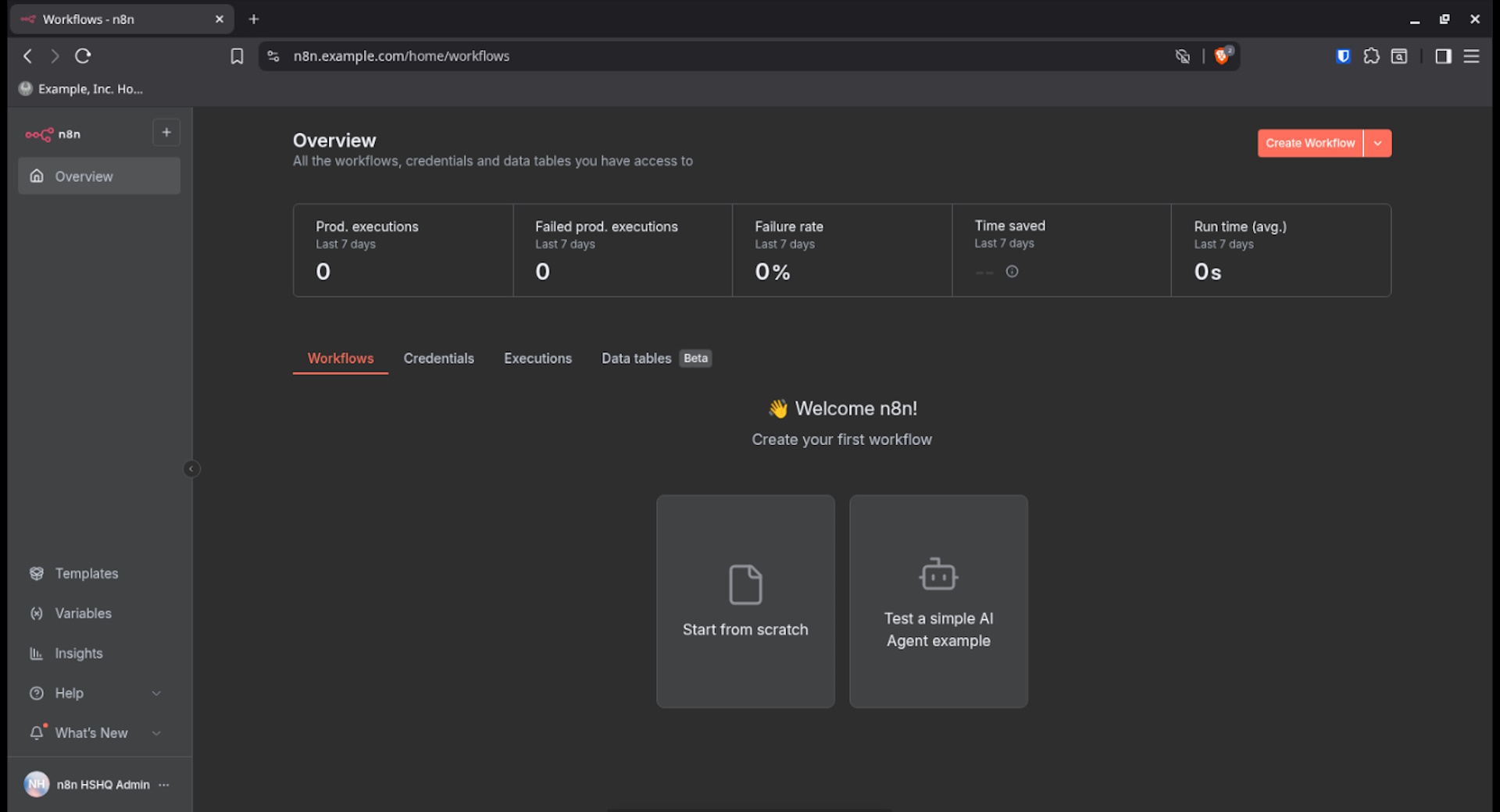Click the plus icon beside n8n logo
The height and width of the screenshot is (812, 1500).
pos(166,133)
